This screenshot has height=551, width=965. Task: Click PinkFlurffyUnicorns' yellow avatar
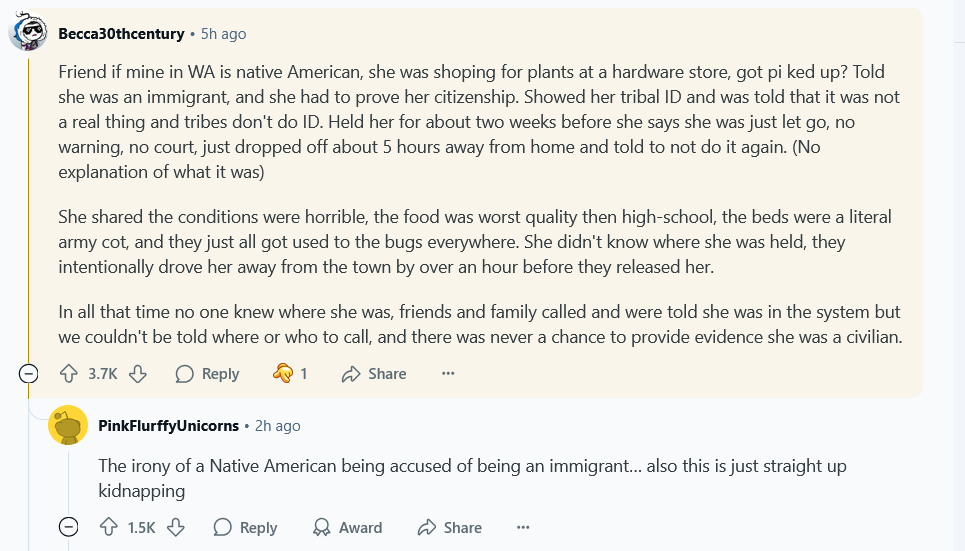68,425
